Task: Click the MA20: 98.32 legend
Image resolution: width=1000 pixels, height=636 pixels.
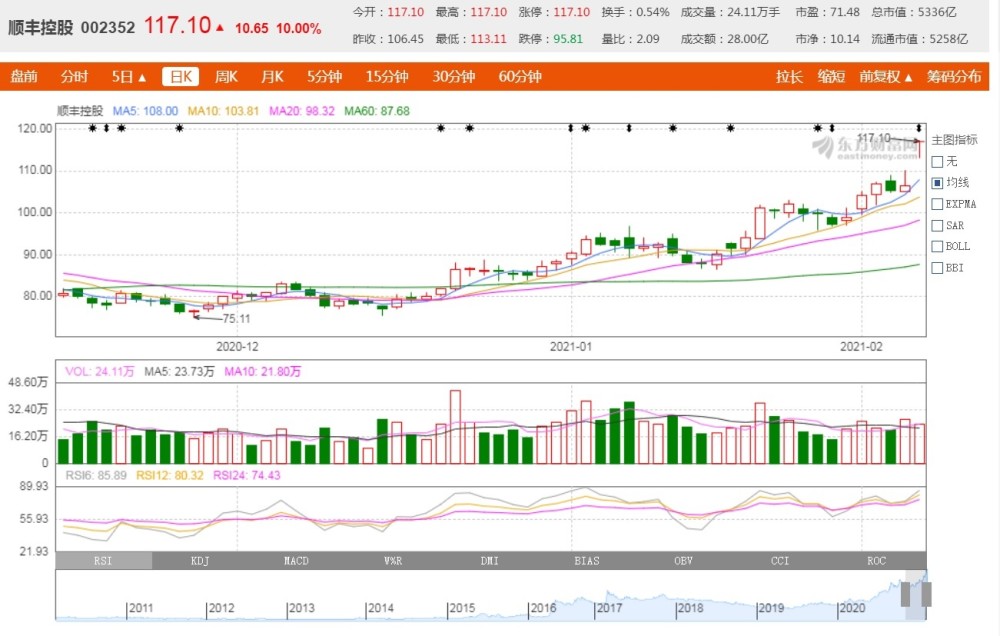Action: coord(302,111)
